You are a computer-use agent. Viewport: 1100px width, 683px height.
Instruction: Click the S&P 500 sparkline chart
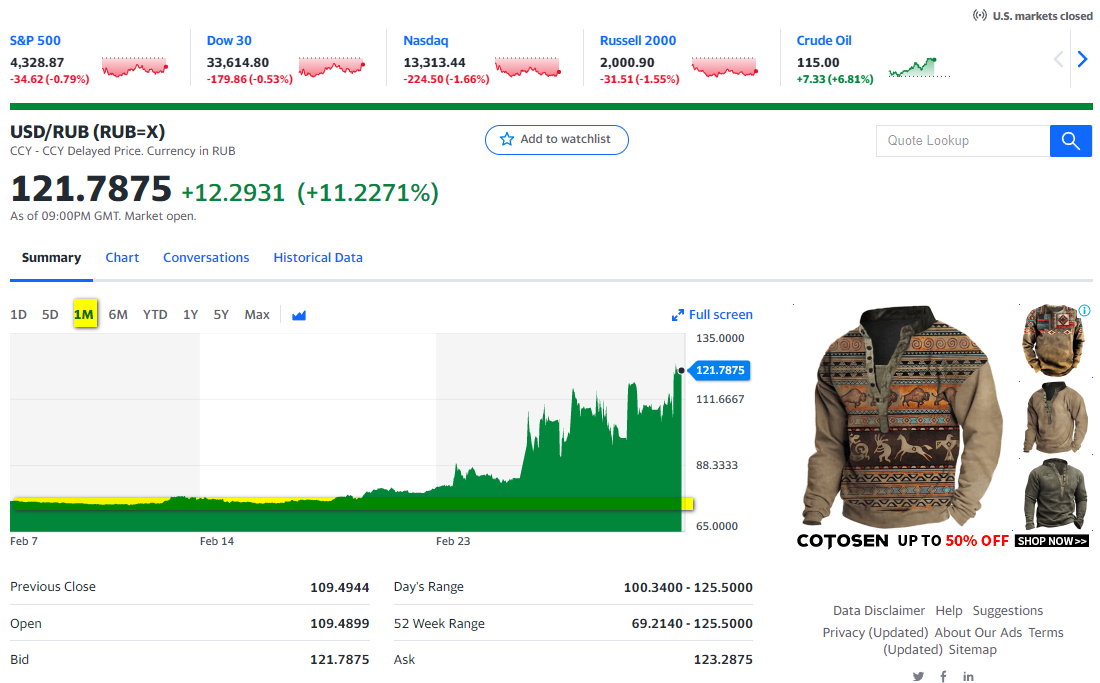point(135,67)
